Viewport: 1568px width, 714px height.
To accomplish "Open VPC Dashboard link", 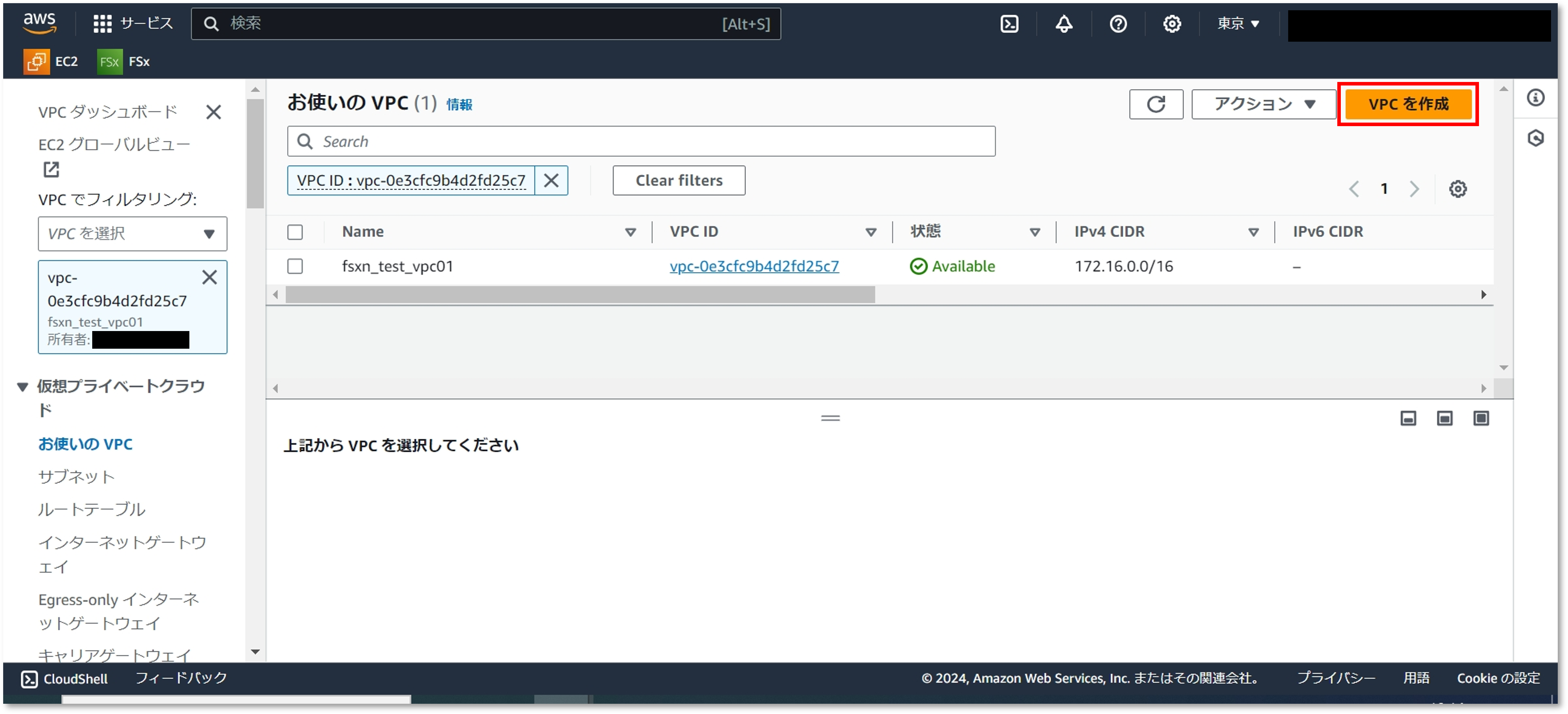I will [108, 112].
